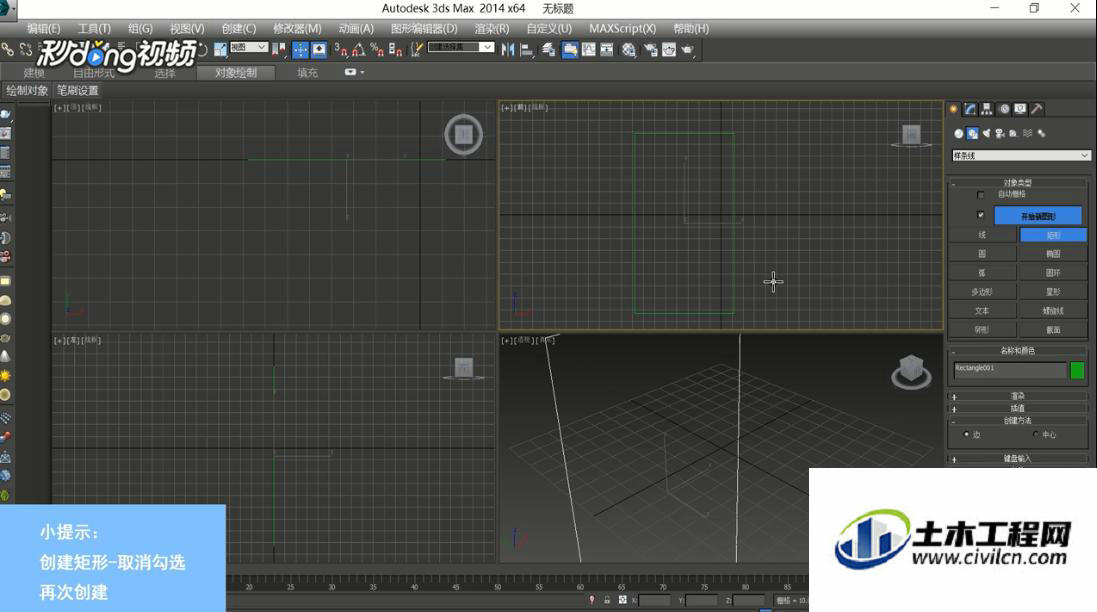Viewport: 1097px width, 612px height.
Task: Click the cone icon in left toolbar
Action: (6, 357)
